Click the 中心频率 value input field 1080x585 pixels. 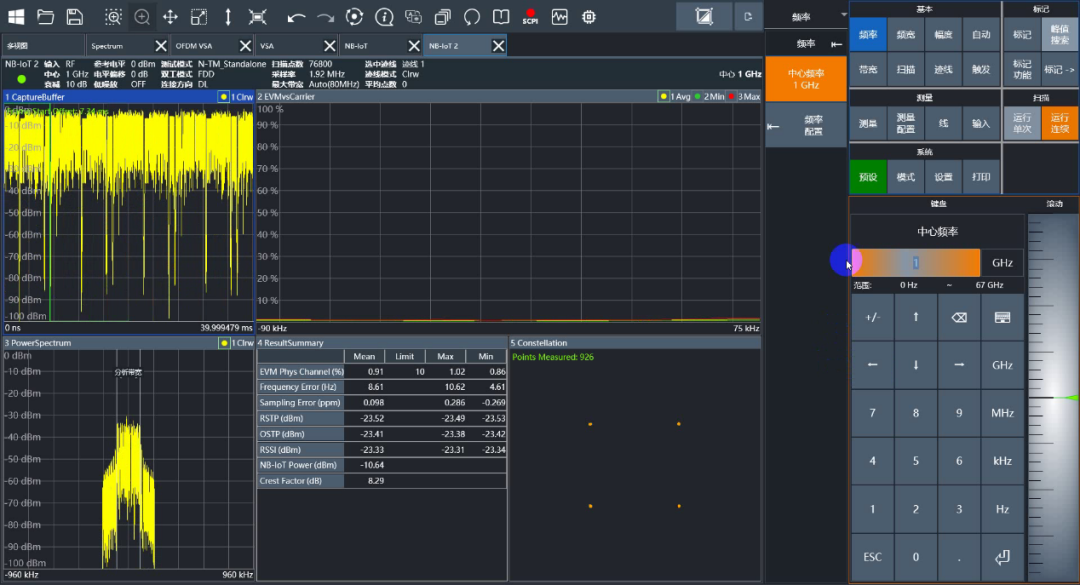coord(916,263)
